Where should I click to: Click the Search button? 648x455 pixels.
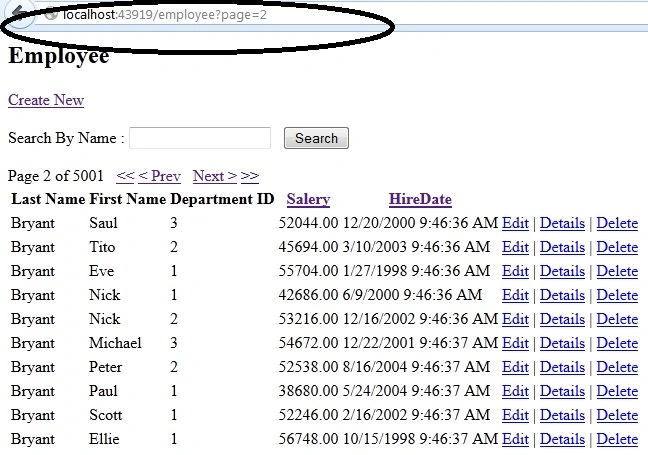tap(316, 138)
